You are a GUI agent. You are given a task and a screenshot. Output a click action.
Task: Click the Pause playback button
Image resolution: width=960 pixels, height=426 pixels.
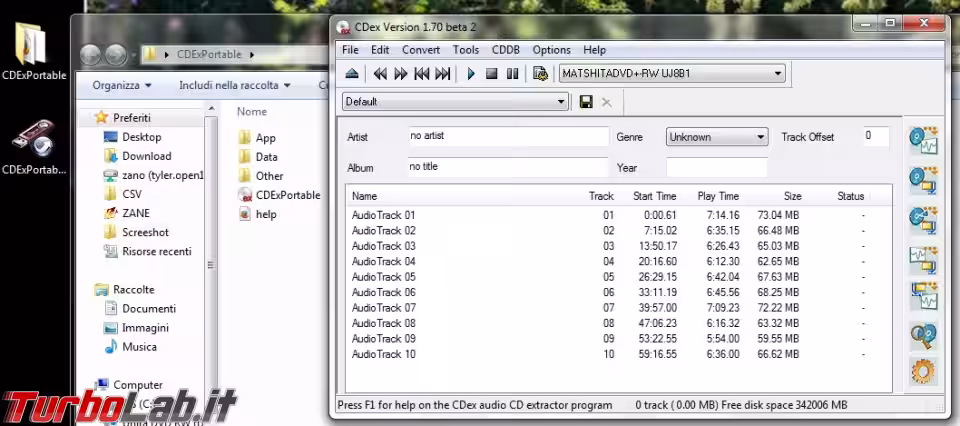pyautogui.click(x=512, y=74)
